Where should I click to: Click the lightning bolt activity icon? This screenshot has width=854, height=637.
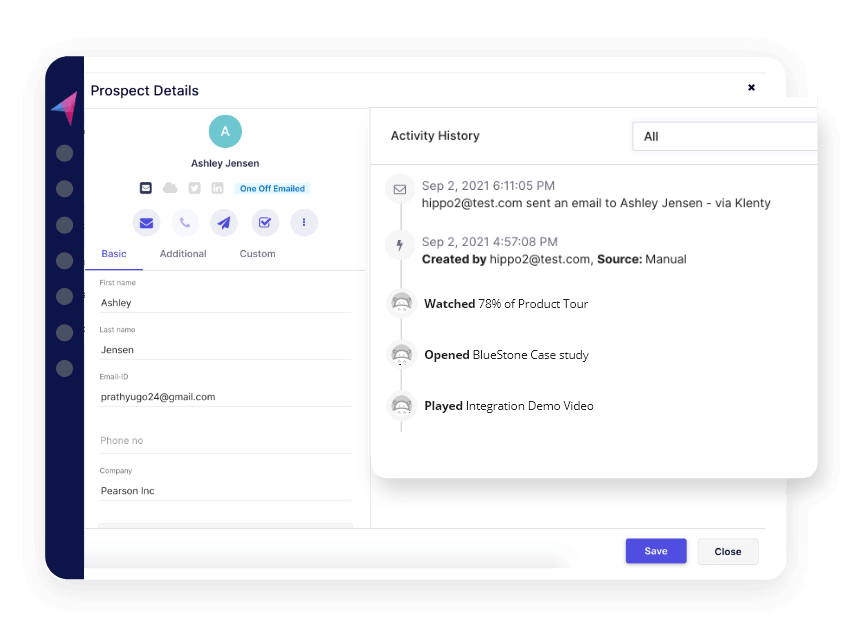tap(399, 244)
